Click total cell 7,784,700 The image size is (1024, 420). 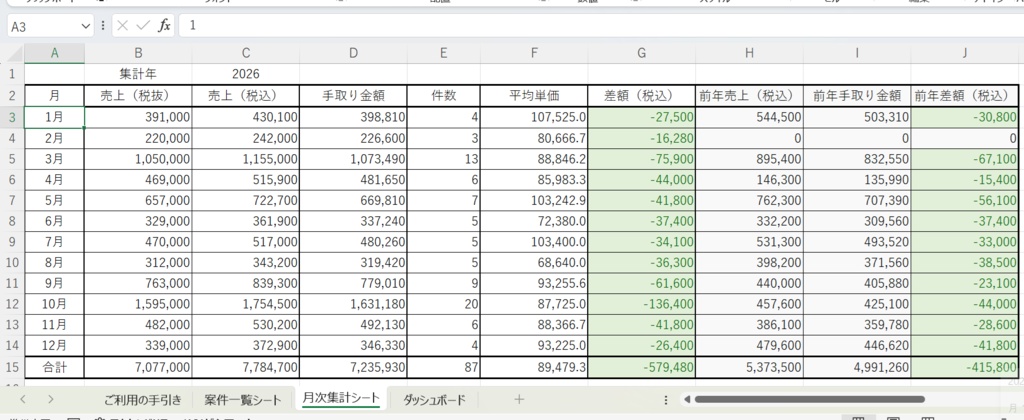246,367
